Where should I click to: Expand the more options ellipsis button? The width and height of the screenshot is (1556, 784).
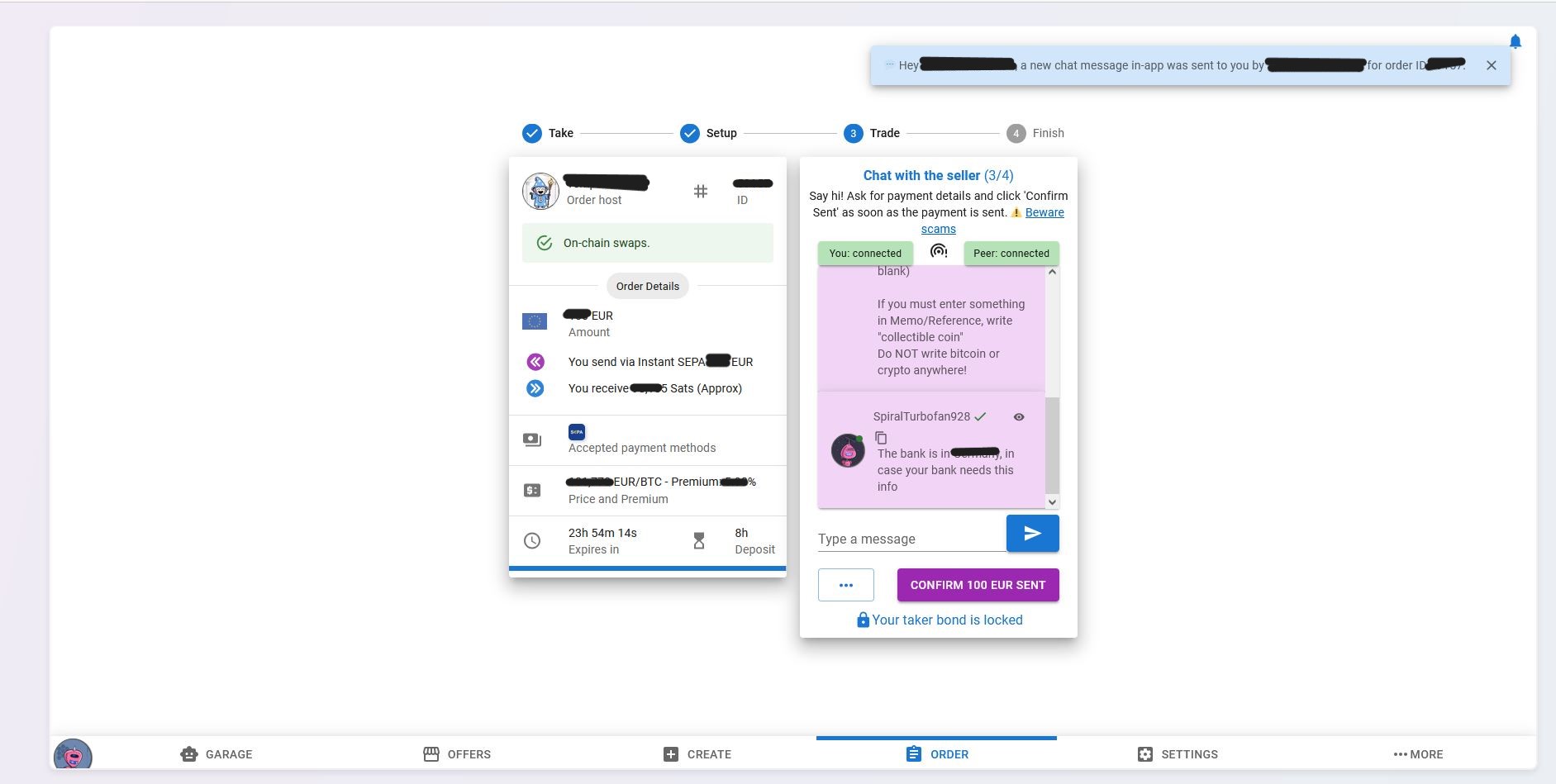pos(846,584)
